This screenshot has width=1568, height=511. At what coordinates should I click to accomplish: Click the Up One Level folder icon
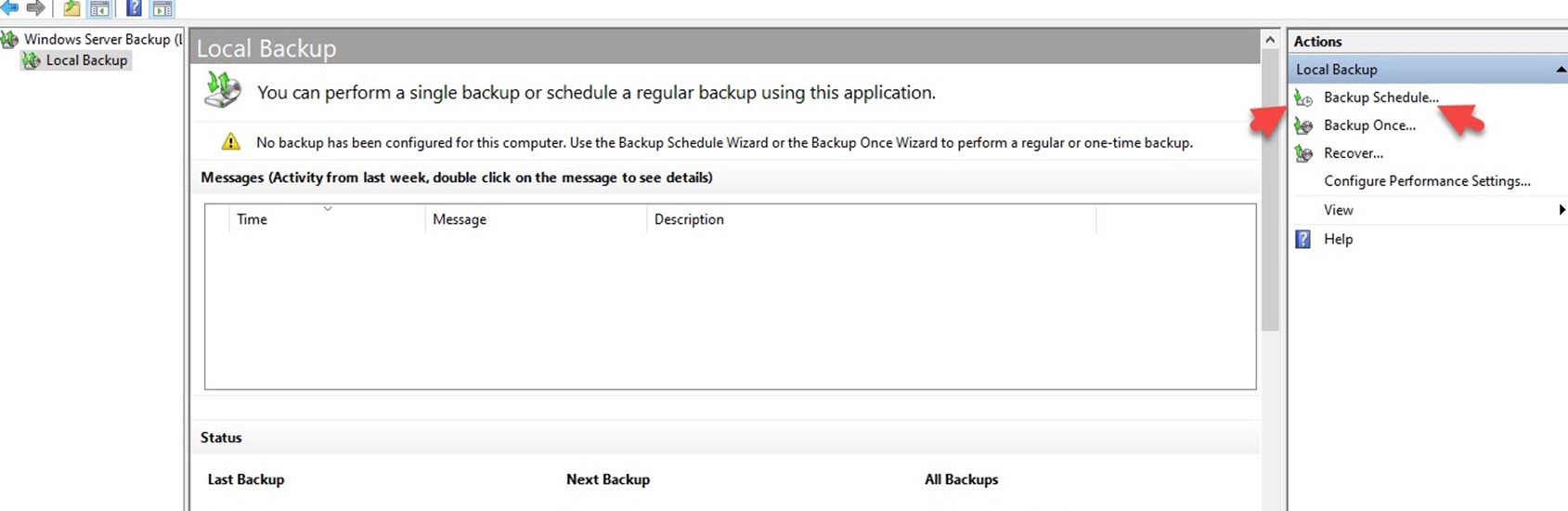click(71, 8)
